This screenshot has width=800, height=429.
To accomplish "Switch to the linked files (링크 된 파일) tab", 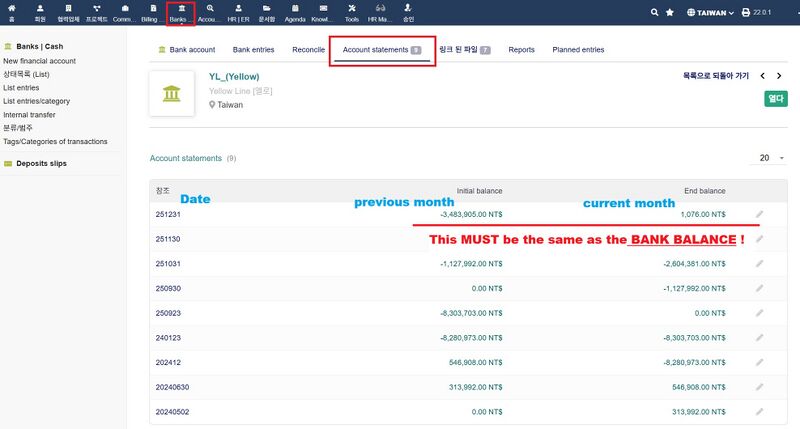I will click(464, 49).
